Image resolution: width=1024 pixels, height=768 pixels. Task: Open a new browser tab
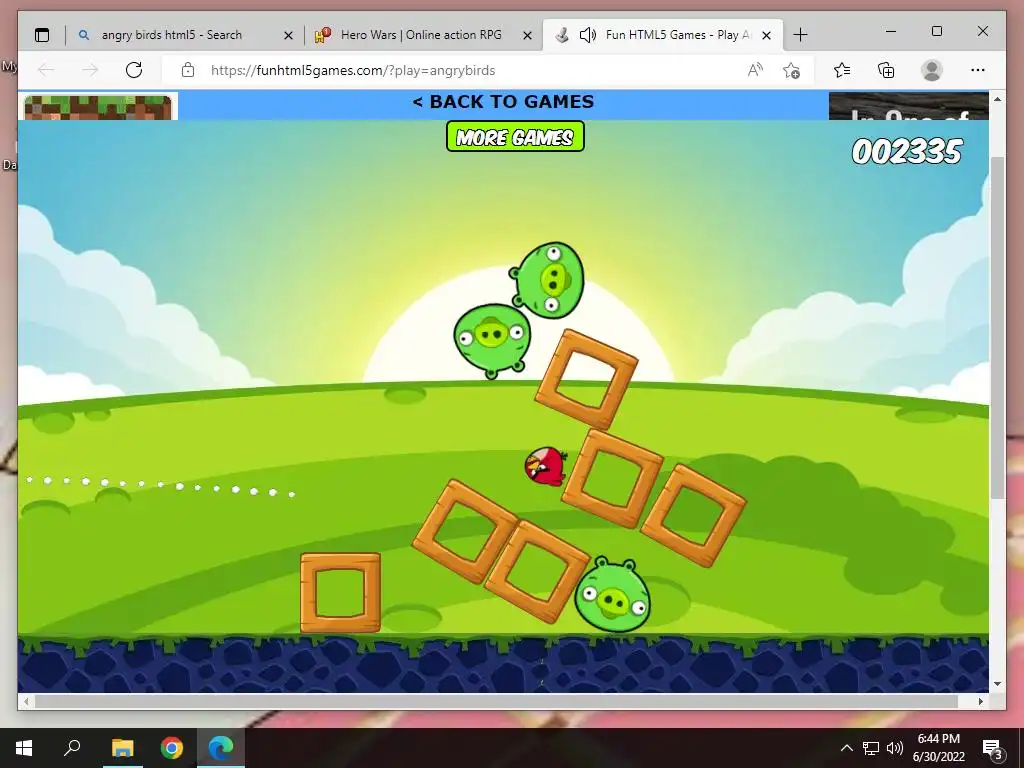tap(800, 35)
